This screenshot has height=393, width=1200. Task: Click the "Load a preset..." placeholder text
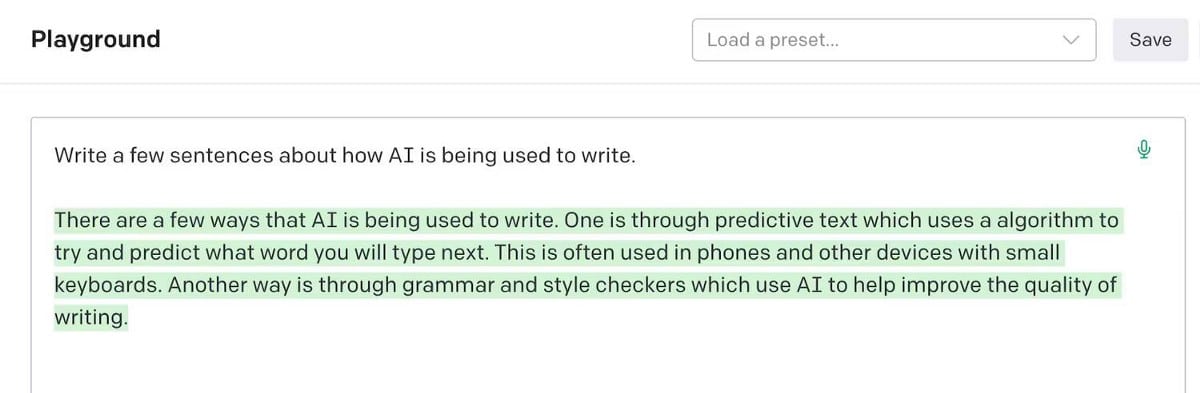pos(773,40)
